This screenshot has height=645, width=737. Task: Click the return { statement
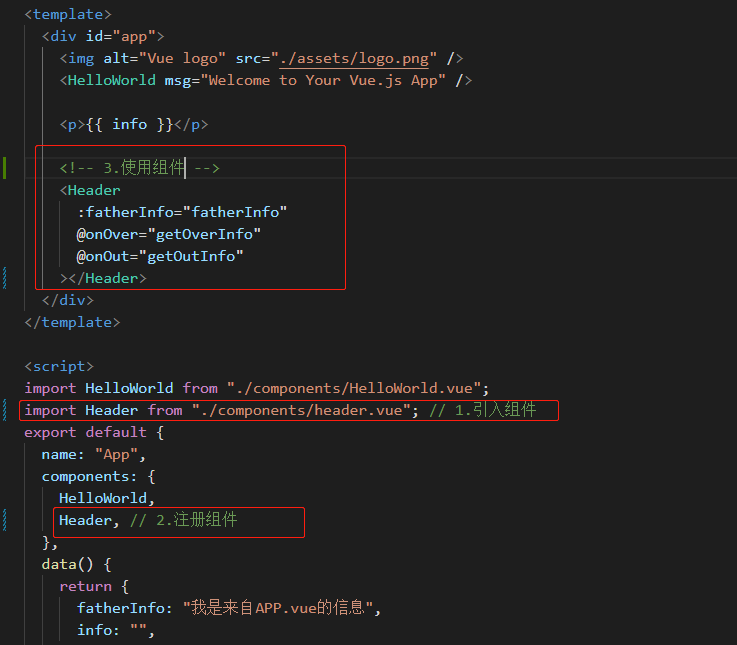(x=94, y=587)
